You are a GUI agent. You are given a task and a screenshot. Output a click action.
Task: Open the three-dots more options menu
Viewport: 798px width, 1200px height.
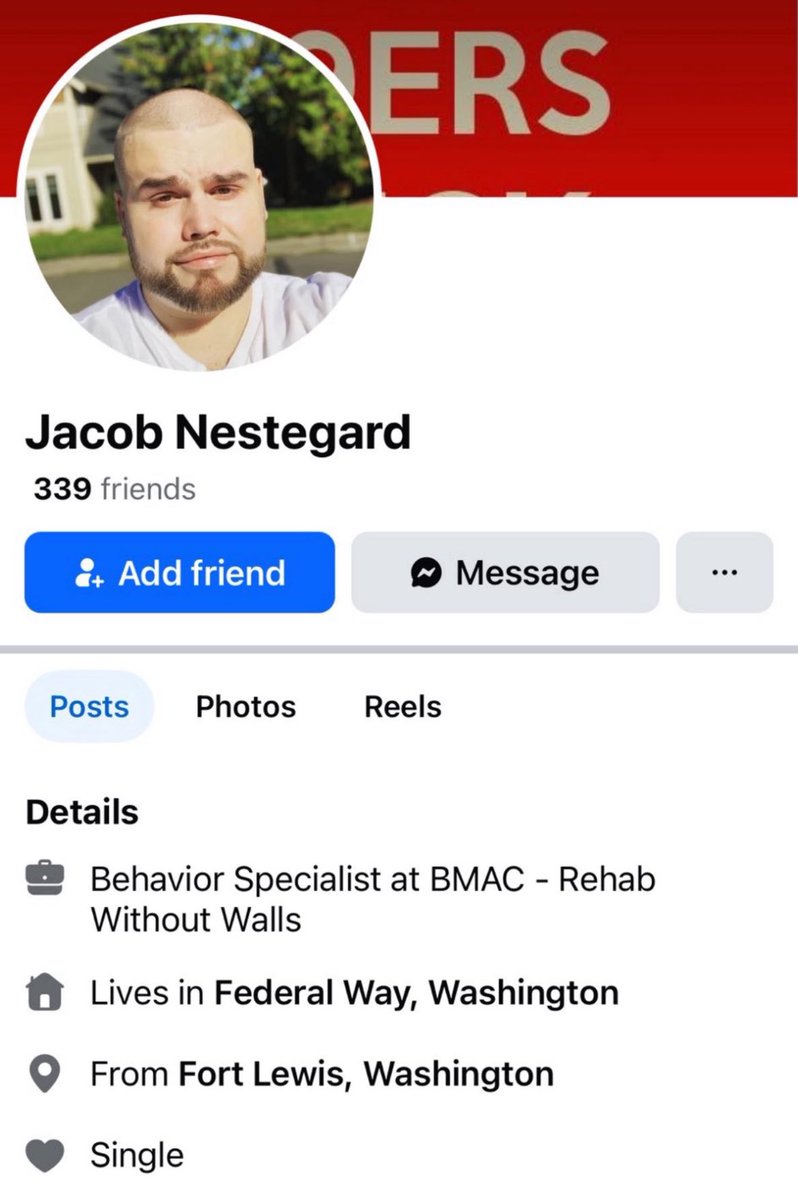tap(724, 573)
